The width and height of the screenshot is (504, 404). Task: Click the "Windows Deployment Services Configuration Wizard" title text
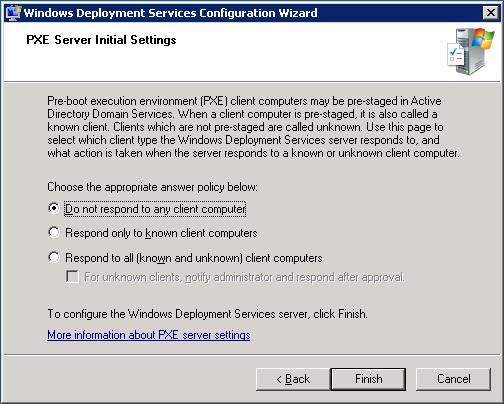[x=171, y=13]
